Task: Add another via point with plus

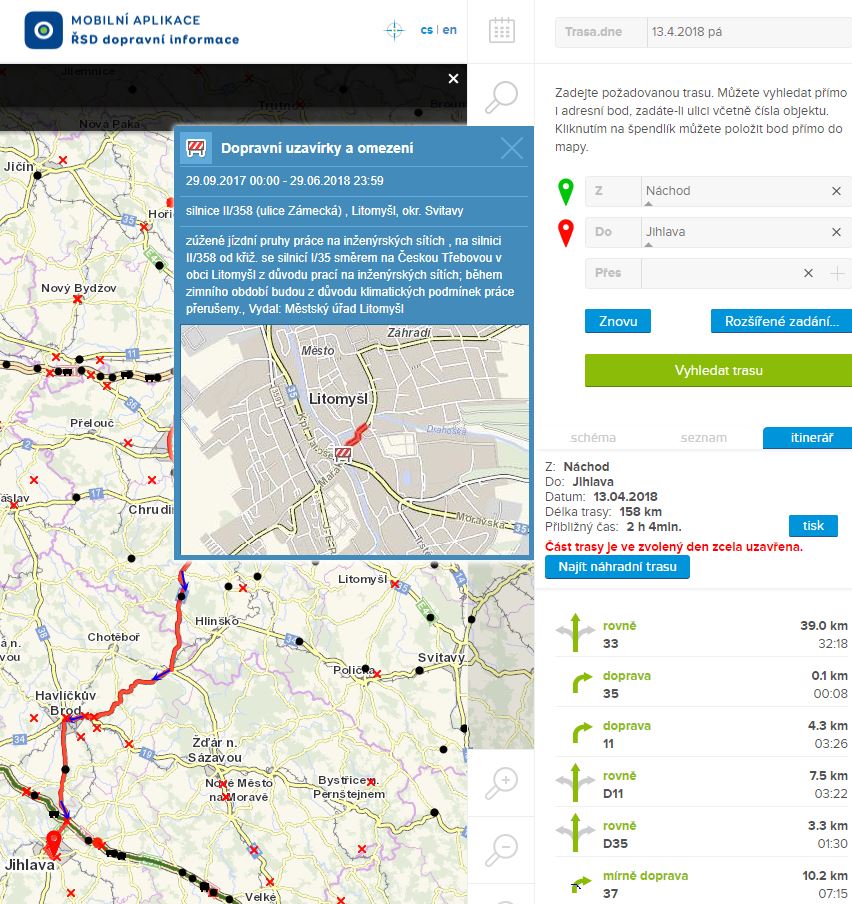Action: tap(838, 273)
